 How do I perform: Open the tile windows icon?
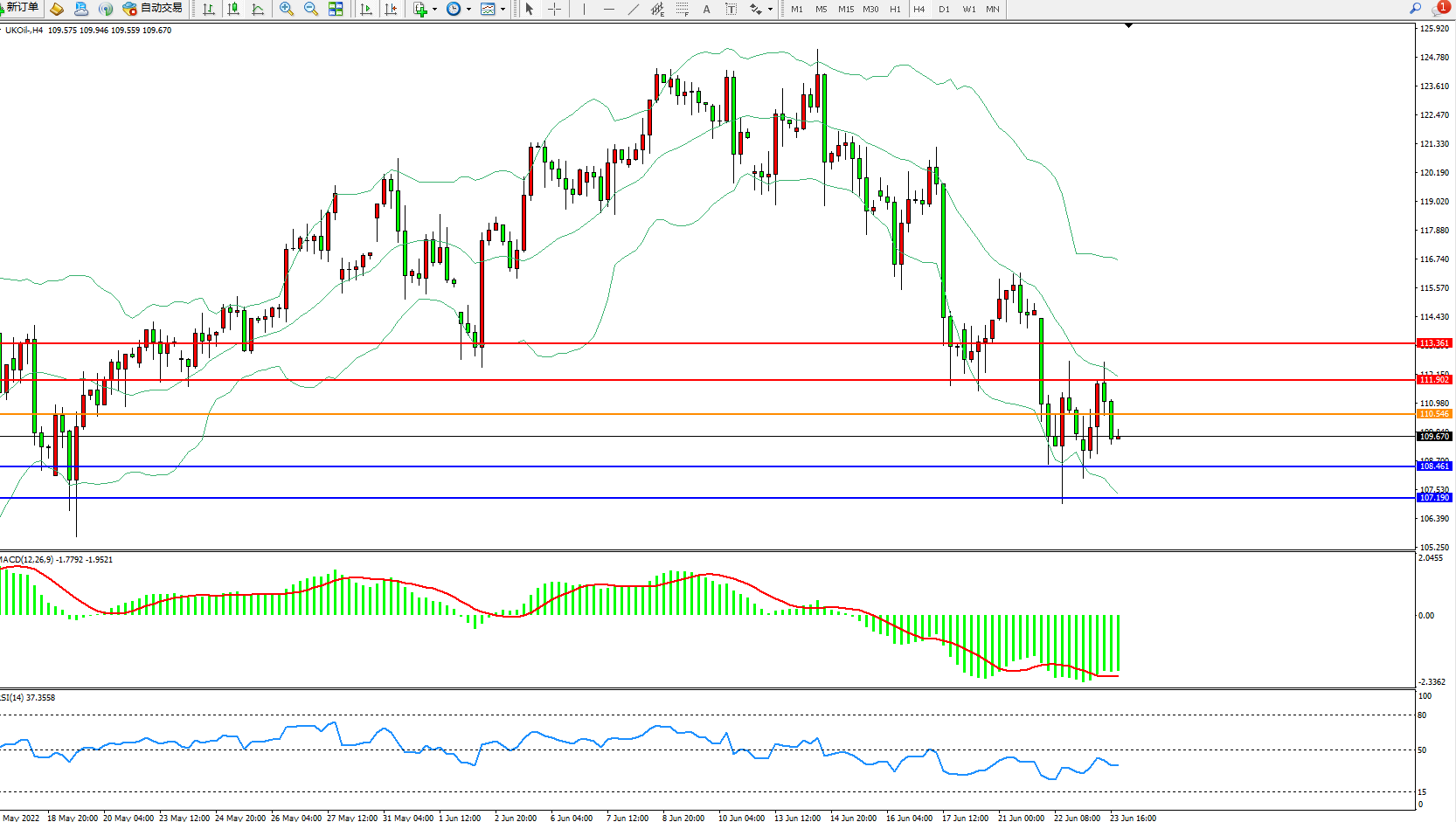(x=336, y=9)
